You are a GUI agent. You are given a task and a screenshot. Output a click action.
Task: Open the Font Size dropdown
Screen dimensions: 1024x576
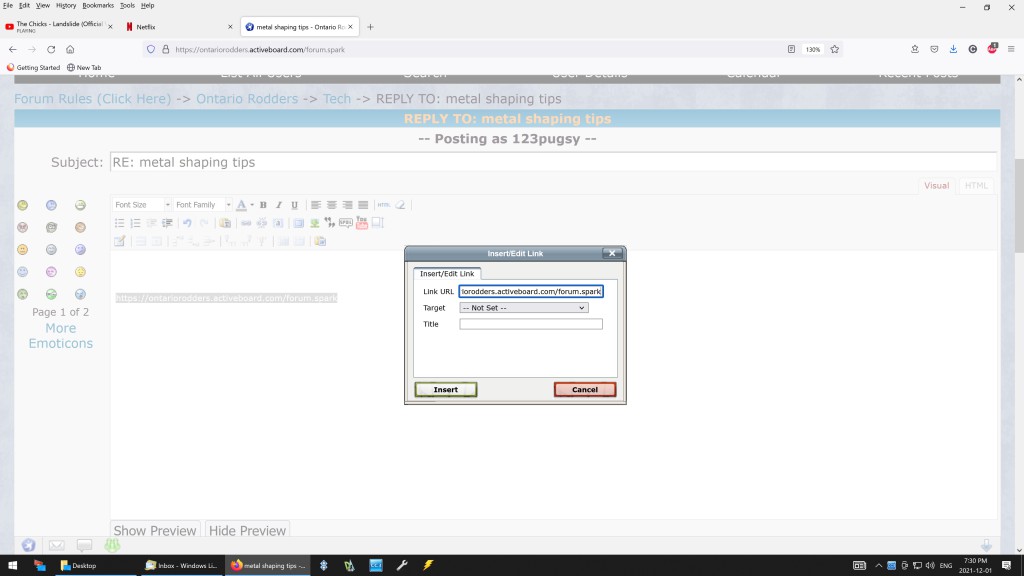tap(141, 205)
